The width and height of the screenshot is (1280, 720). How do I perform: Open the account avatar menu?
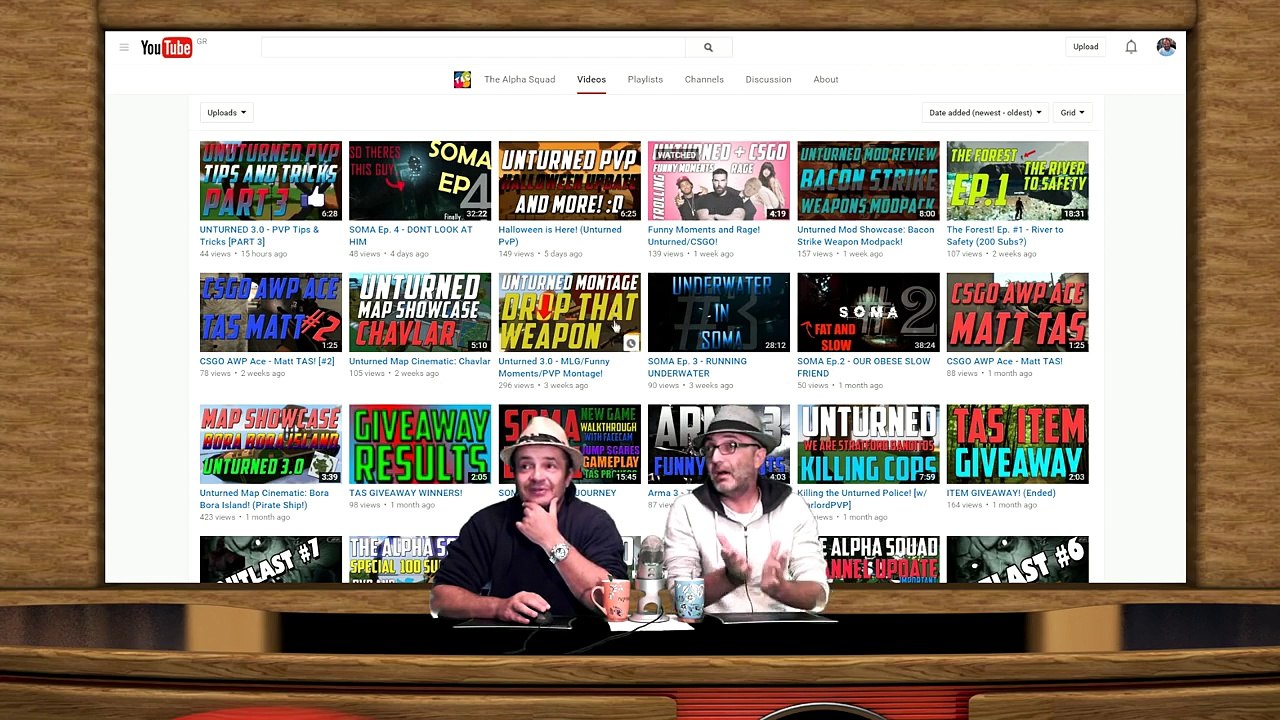click(1166, 47)
